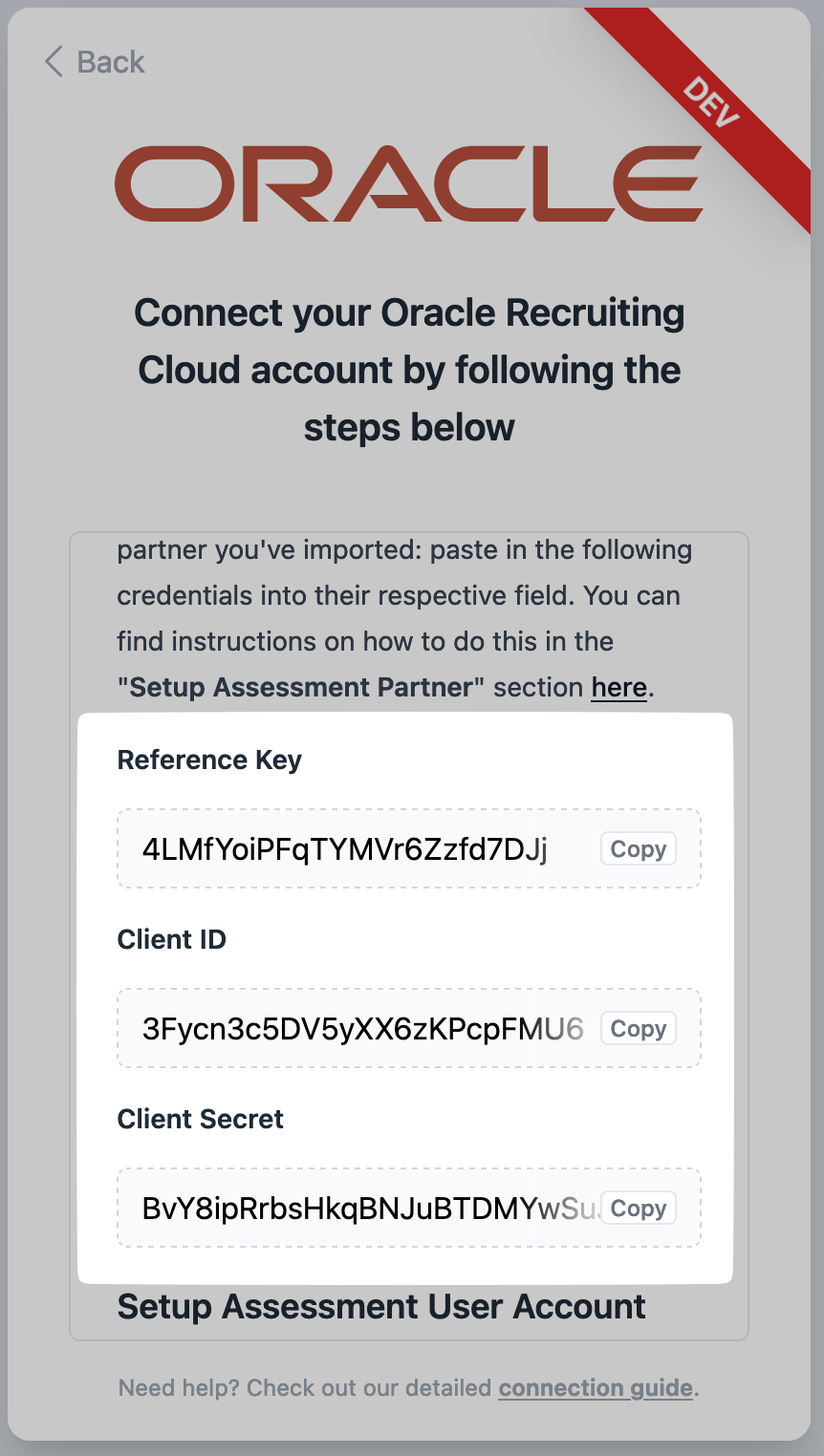Viewport: 824px width, 1456px height.
Task: Click the Client Secret label
Action: 201,1120
